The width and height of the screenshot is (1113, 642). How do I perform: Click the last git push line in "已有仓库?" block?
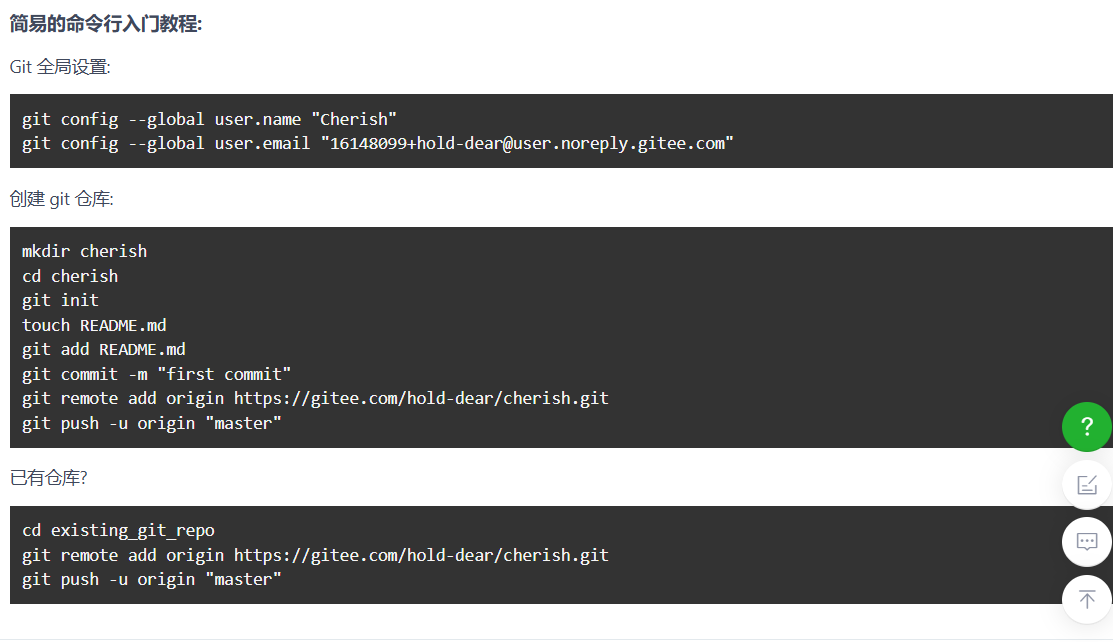coord(152,580)
